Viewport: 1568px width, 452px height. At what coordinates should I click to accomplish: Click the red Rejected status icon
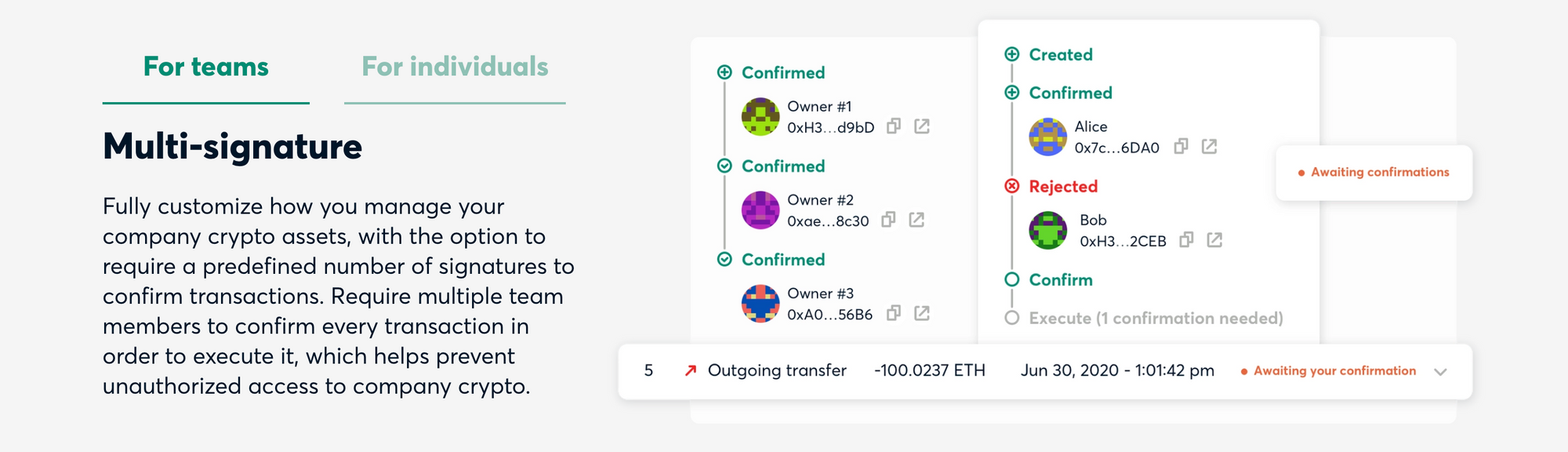pyautogui.click(x=1012, y=186)
